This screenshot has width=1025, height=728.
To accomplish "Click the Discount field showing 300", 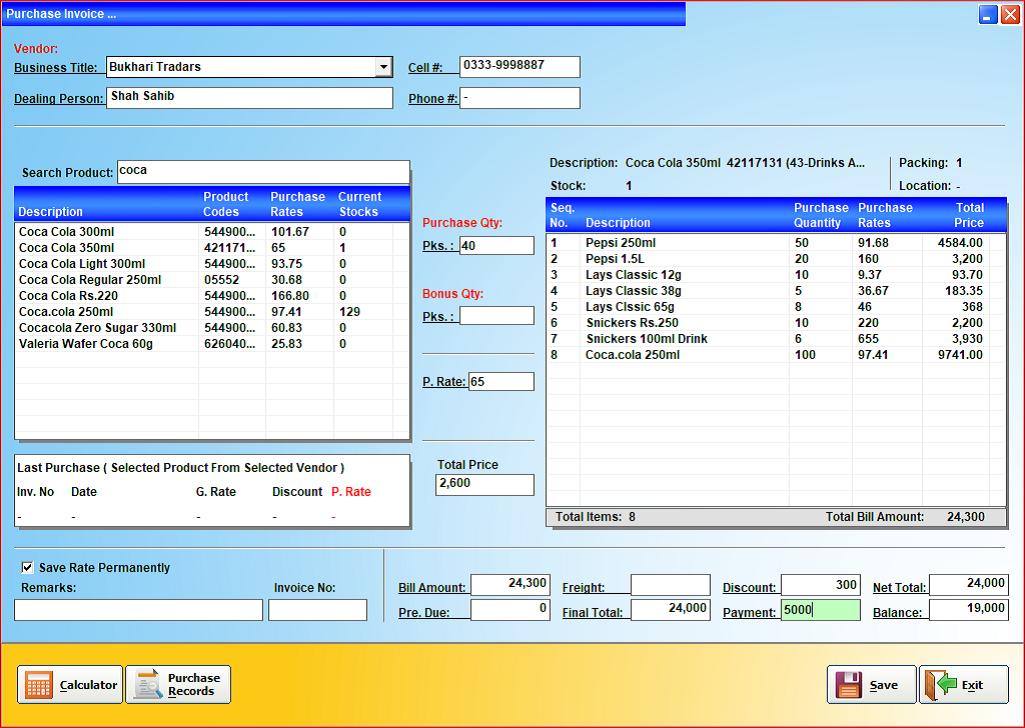I will click(x=821, y=584).
